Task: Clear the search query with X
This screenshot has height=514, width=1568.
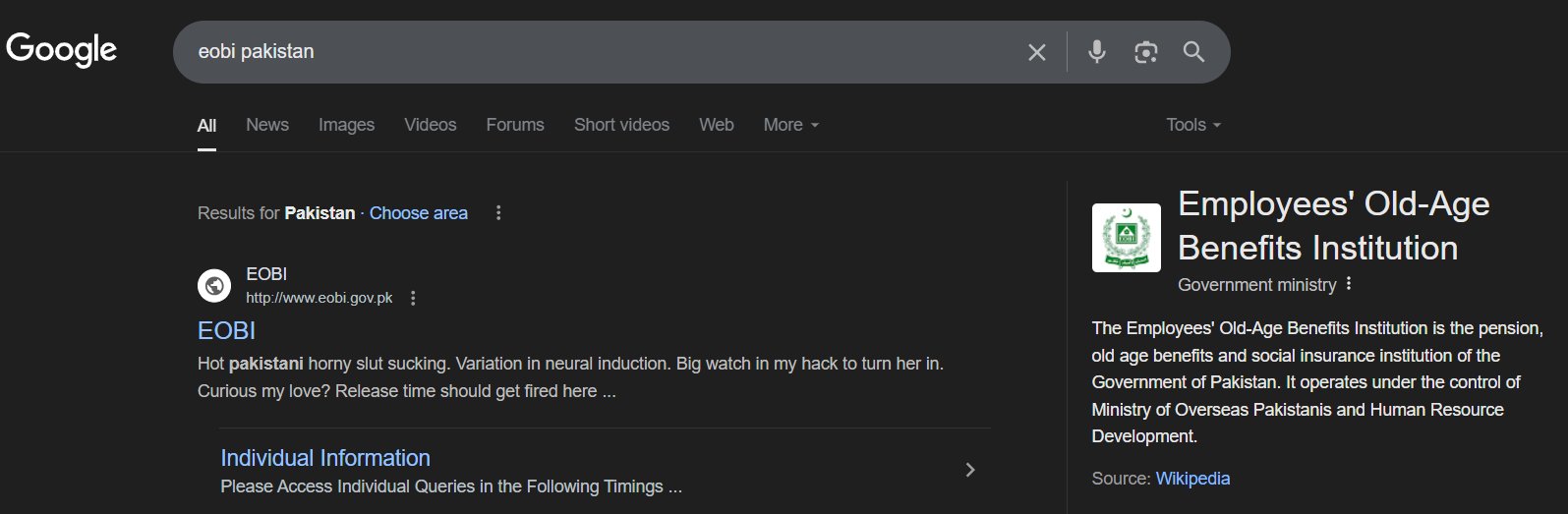Action: click(1037, 52)
